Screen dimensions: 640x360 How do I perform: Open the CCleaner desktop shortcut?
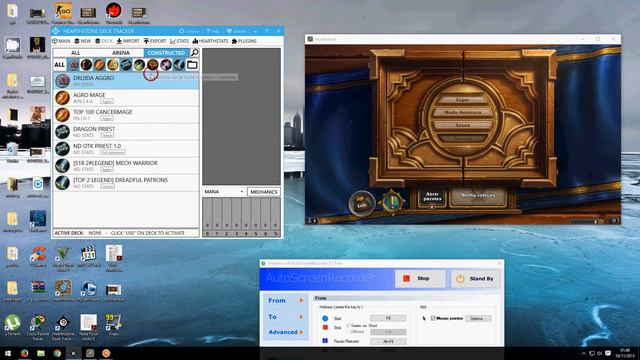click(x=38, y=256)
